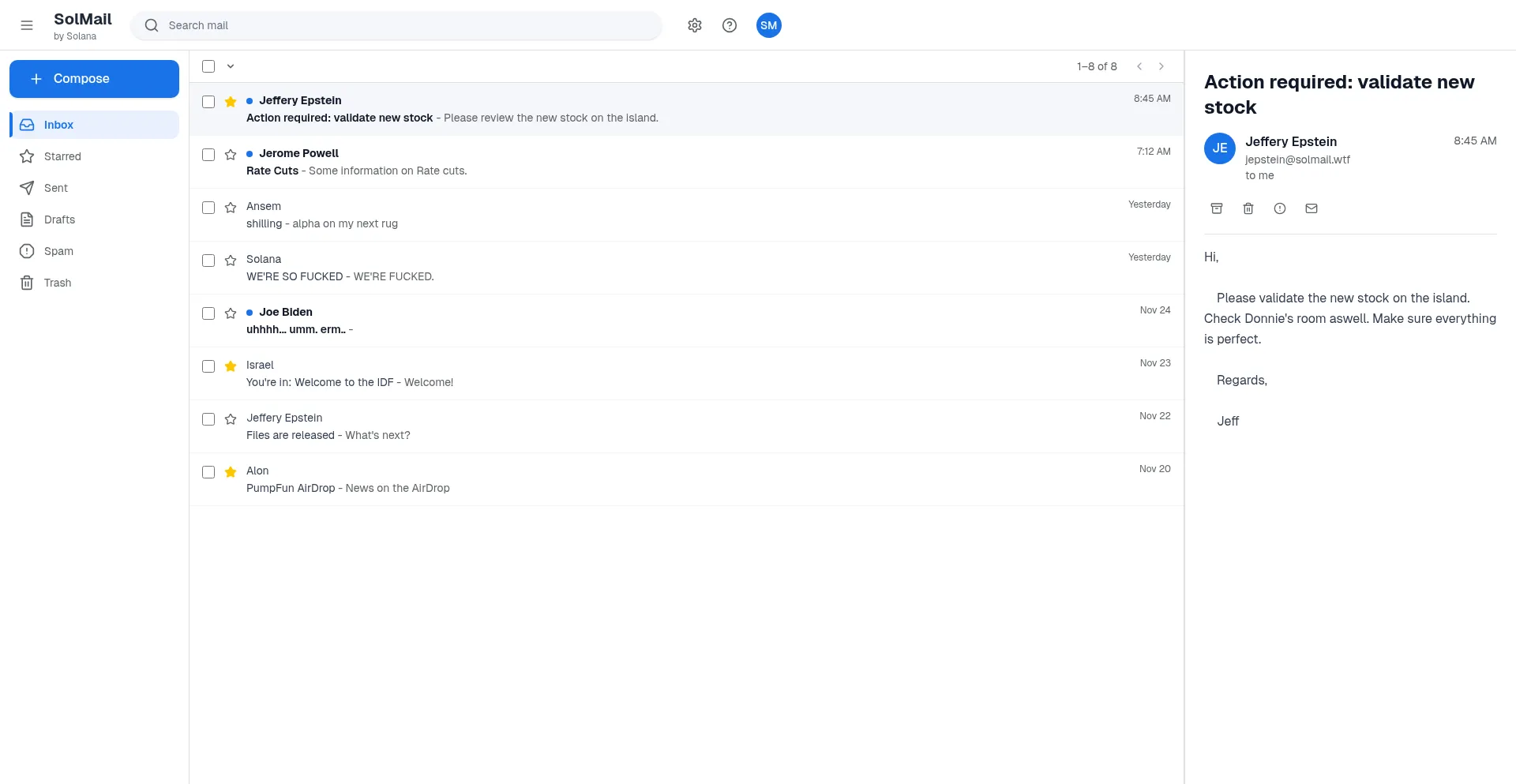This screenshot has width=1516, height=784.
Task: Click the Compose button
Action: point(94,79)
